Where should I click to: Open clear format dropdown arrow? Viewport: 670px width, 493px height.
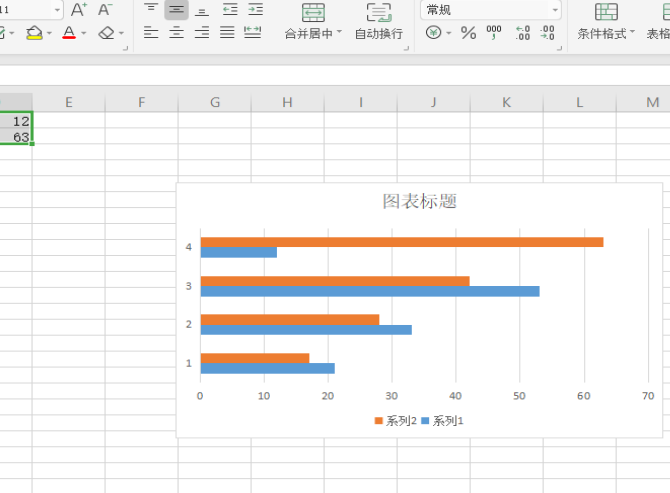coord(121,33)
